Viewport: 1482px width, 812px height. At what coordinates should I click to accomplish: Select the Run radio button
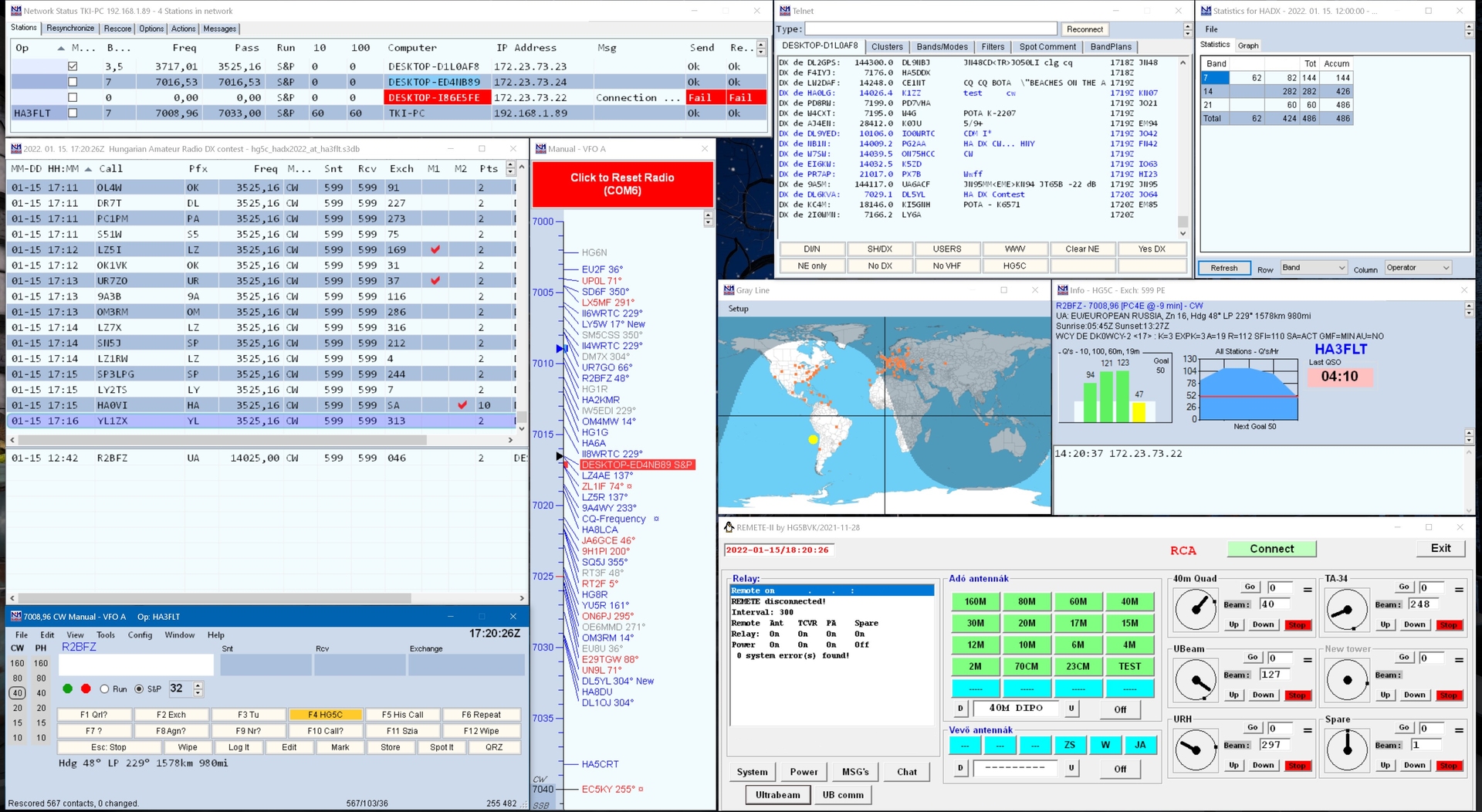104,689
